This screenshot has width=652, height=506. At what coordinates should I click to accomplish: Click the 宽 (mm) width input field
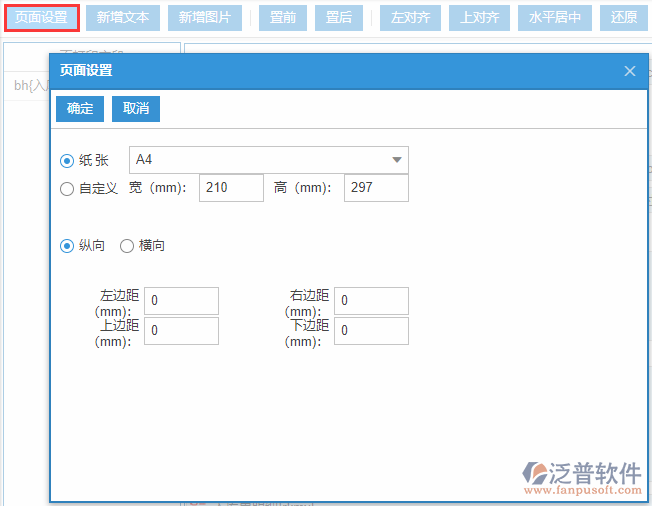pyautogui.click(x=231, y=188)
